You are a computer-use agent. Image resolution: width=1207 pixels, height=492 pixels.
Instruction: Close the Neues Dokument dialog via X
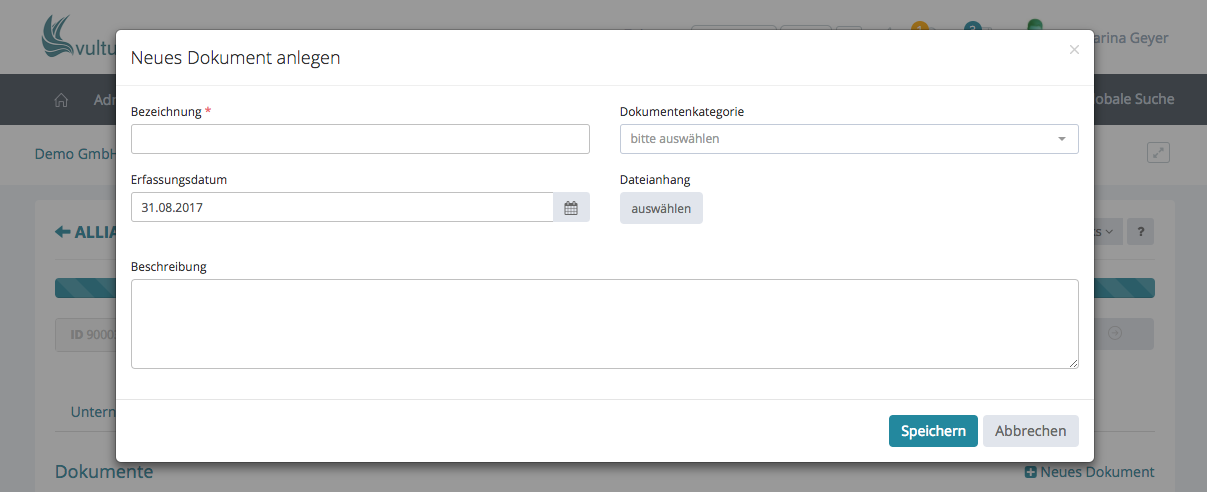[1074, 49]
